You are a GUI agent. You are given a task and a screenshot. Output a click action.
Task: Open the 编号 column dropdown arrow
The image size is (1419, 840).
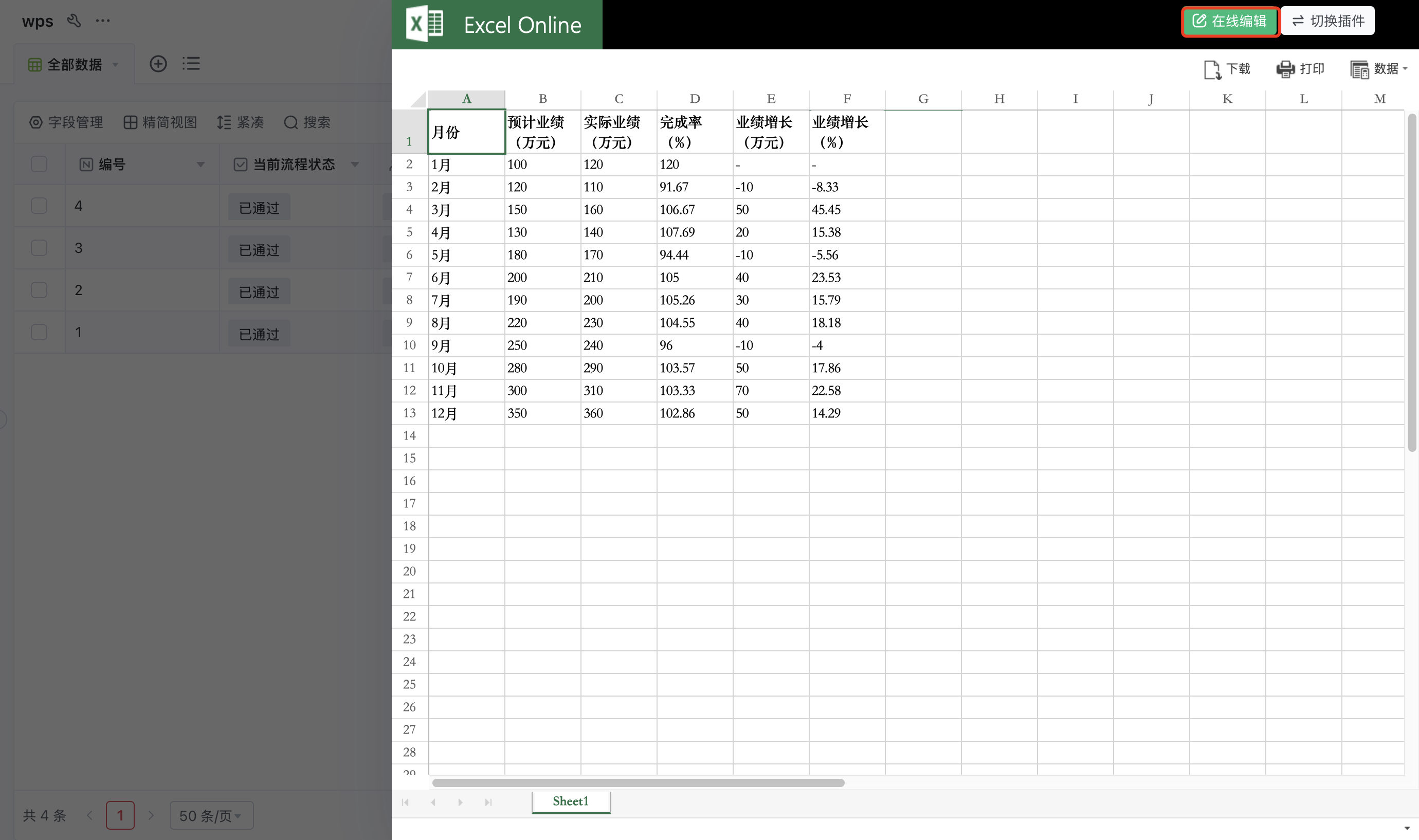pos(201,164)
